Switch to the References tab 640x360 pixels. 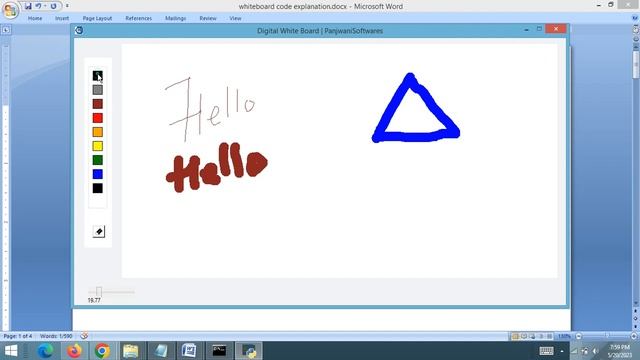pos(138,18)
